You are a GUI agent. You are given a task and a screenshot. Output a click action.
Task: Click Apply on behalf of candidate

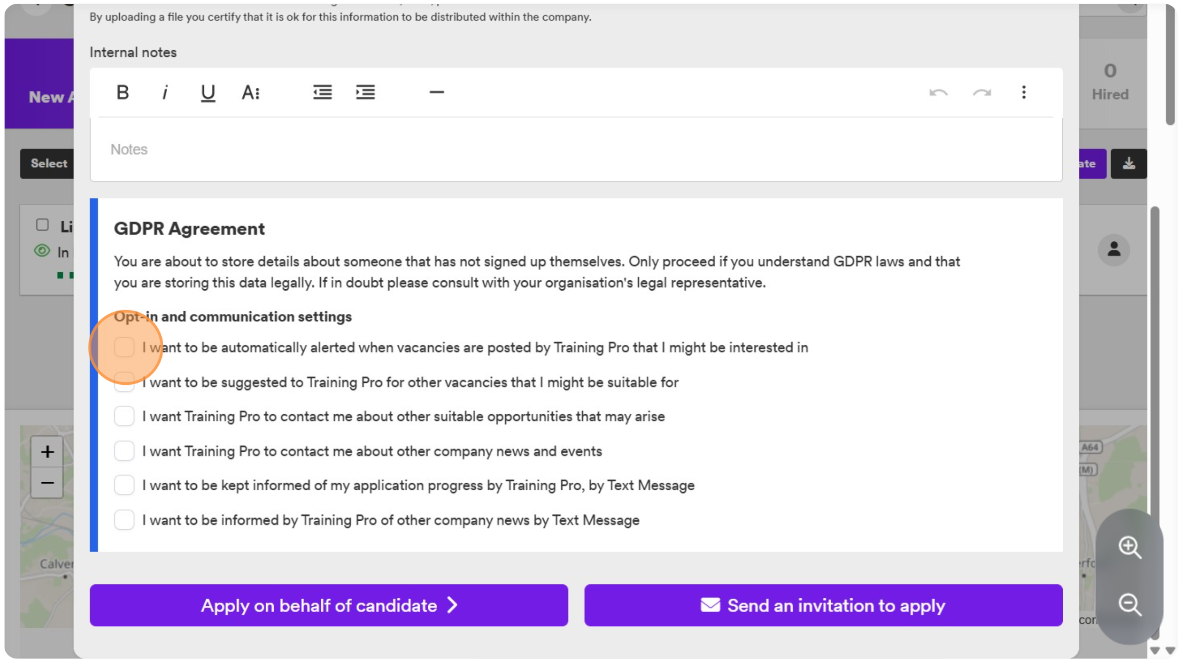[329, 605]
